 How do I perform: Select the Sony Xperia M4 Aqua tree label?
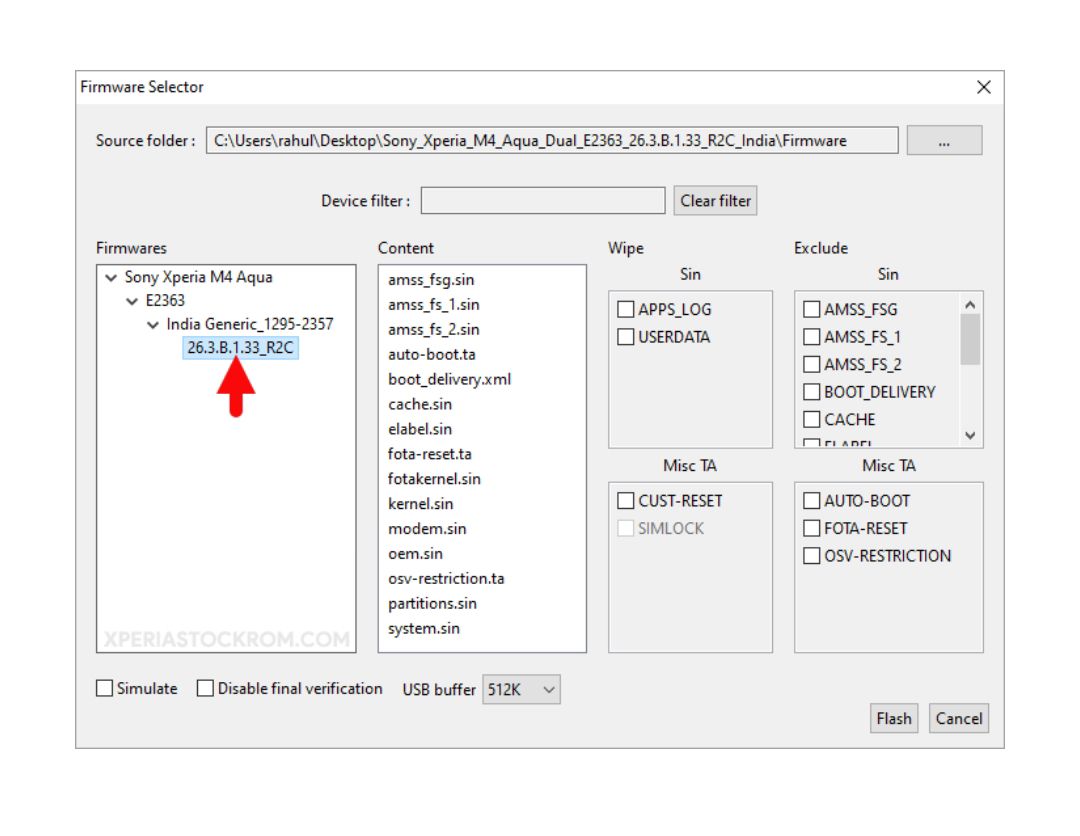pos(198,277)
